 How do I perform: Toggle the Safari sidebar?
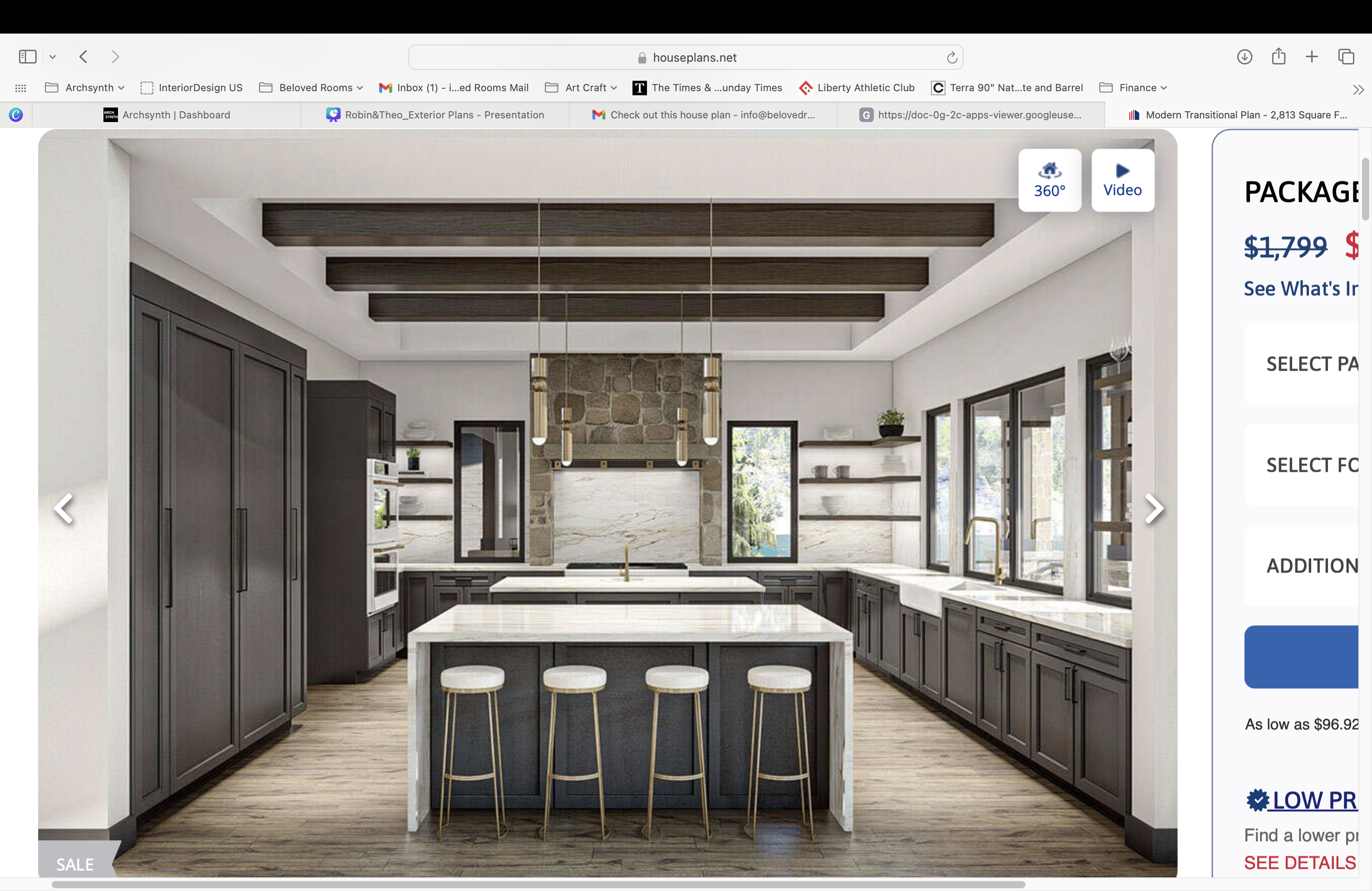(28, 56)
